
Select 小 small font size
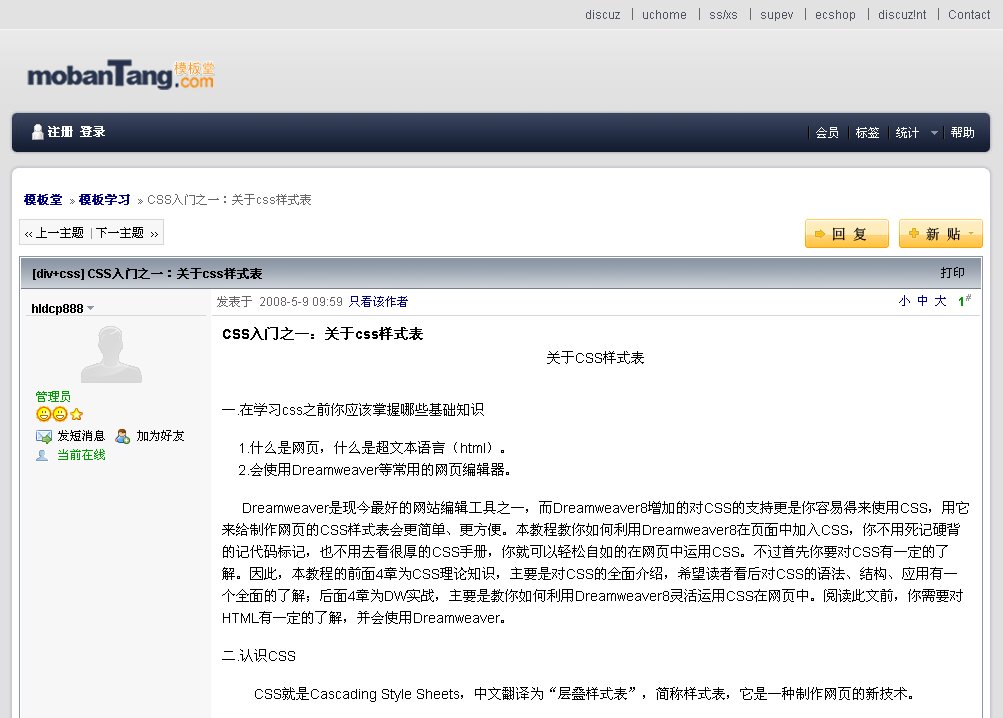click(x=904, y=300)
